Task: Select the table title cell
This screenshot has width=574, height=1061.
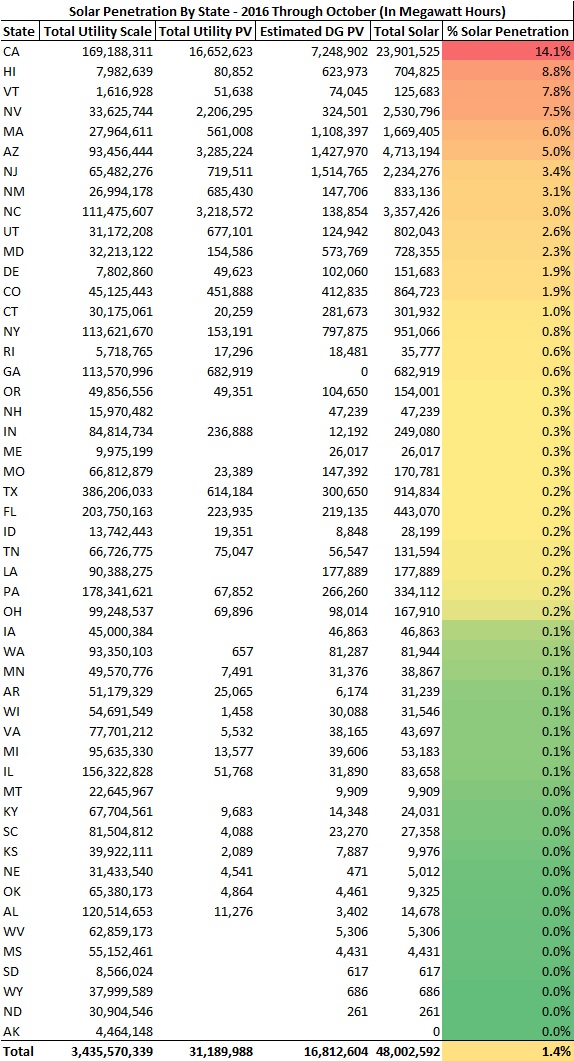Action: (x=287, y=12)
